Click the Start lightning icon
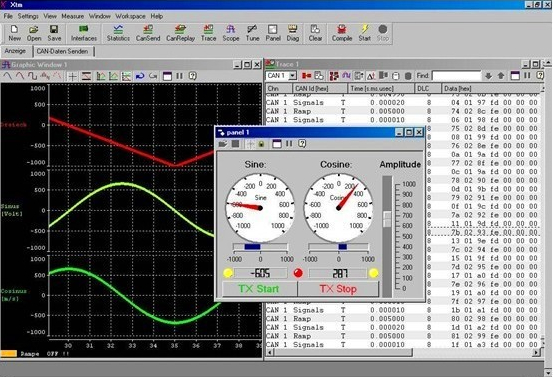 [x=364, y=33]
